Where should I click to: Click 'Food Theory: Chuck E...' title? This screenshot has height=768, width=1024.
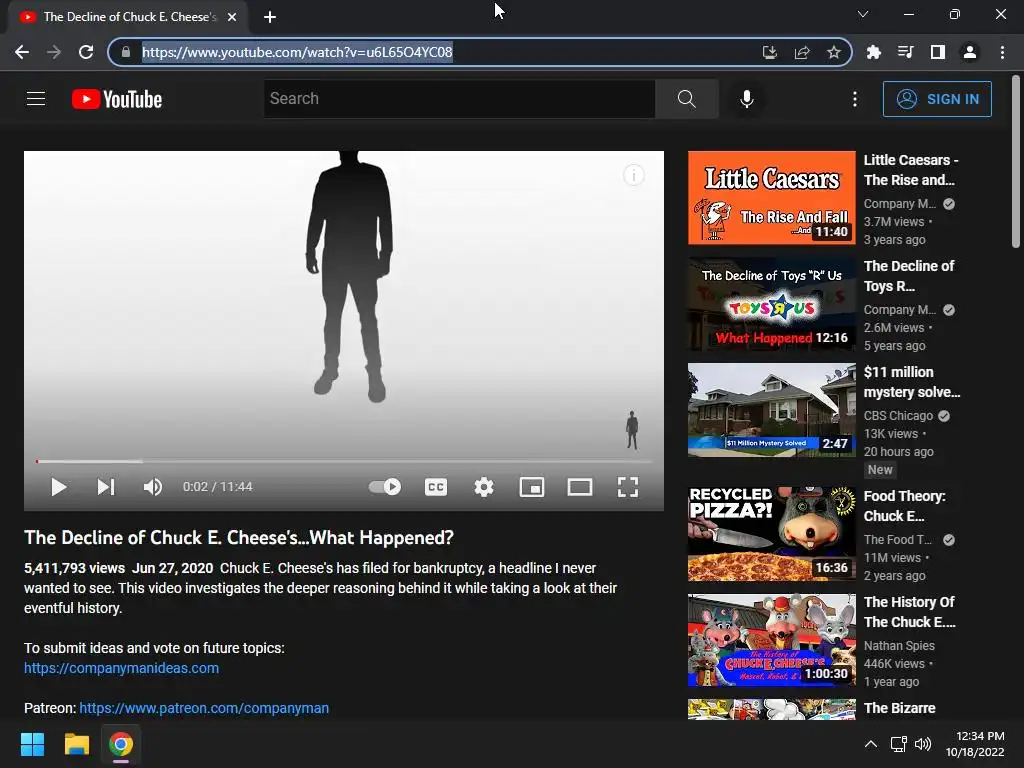tap(904, 505)
